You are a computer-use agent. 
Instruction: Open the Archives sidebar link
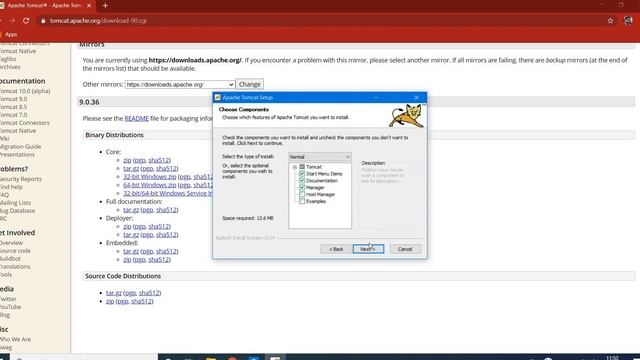[10, 67]
